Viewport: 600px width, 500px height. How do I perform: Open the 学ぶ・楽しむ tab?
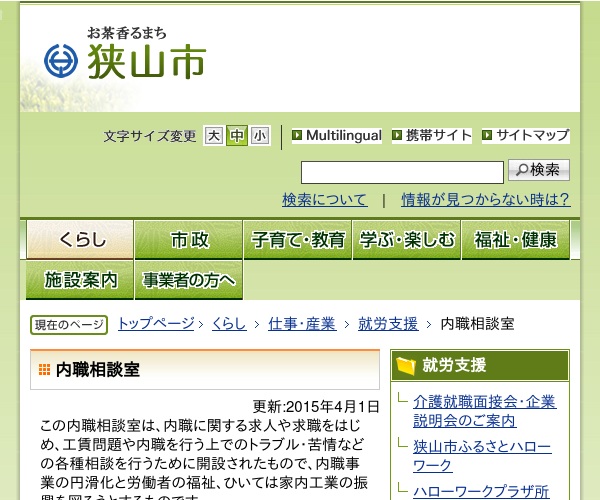(x=407, y=240)
